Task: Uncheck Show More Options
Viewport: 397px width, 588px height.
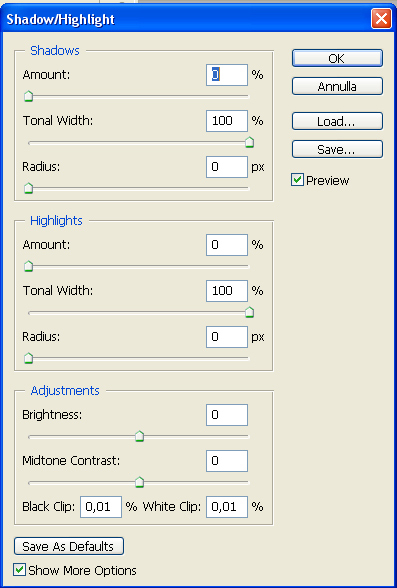Action: 19,570
